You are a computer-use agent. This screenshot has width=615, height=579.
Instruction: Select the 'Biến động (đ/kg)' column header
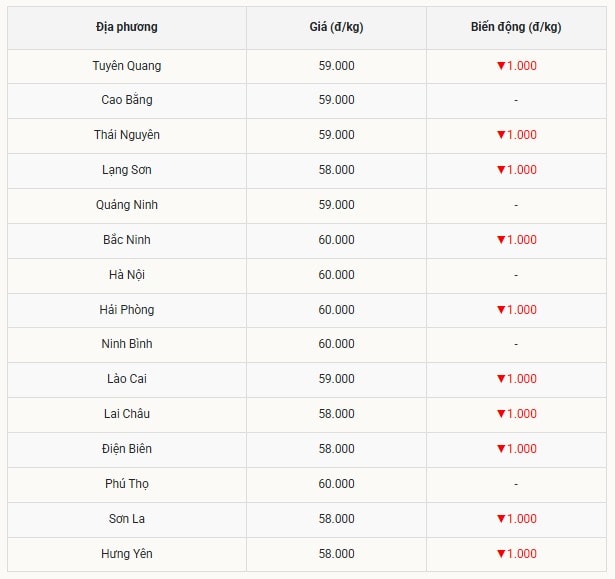515,27
